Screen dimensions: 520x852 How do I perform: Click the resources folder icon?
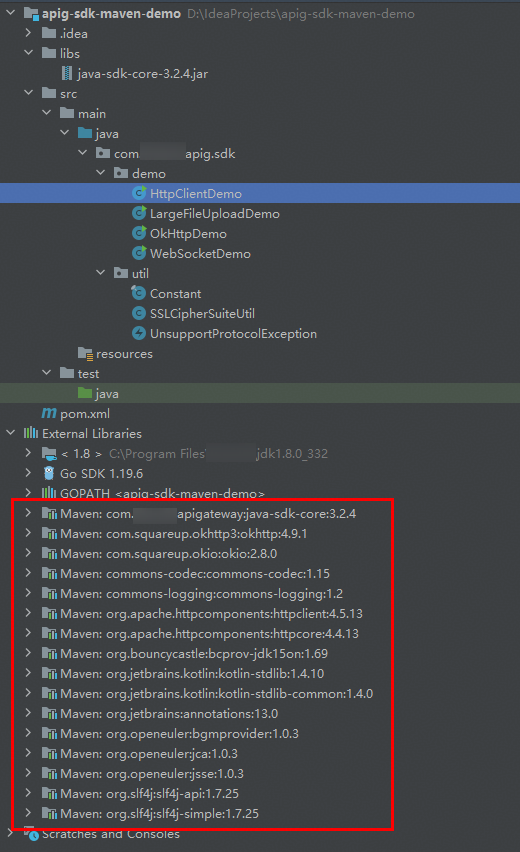coord(85,354)
